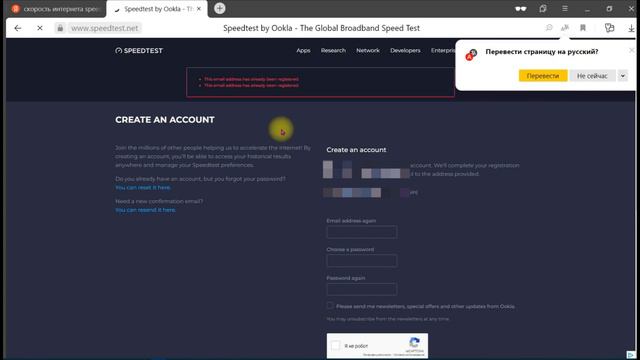640x360 pixels.
Task: Focus the Password again field
Action: [x=362, y=289]
